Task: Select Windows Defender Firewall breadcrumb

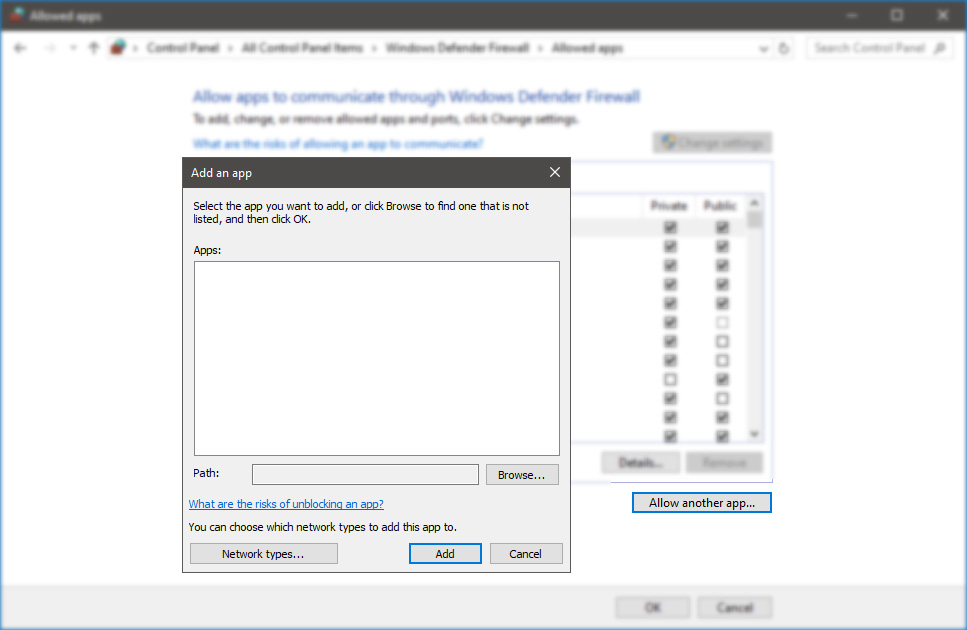Action: coord(458,48)
